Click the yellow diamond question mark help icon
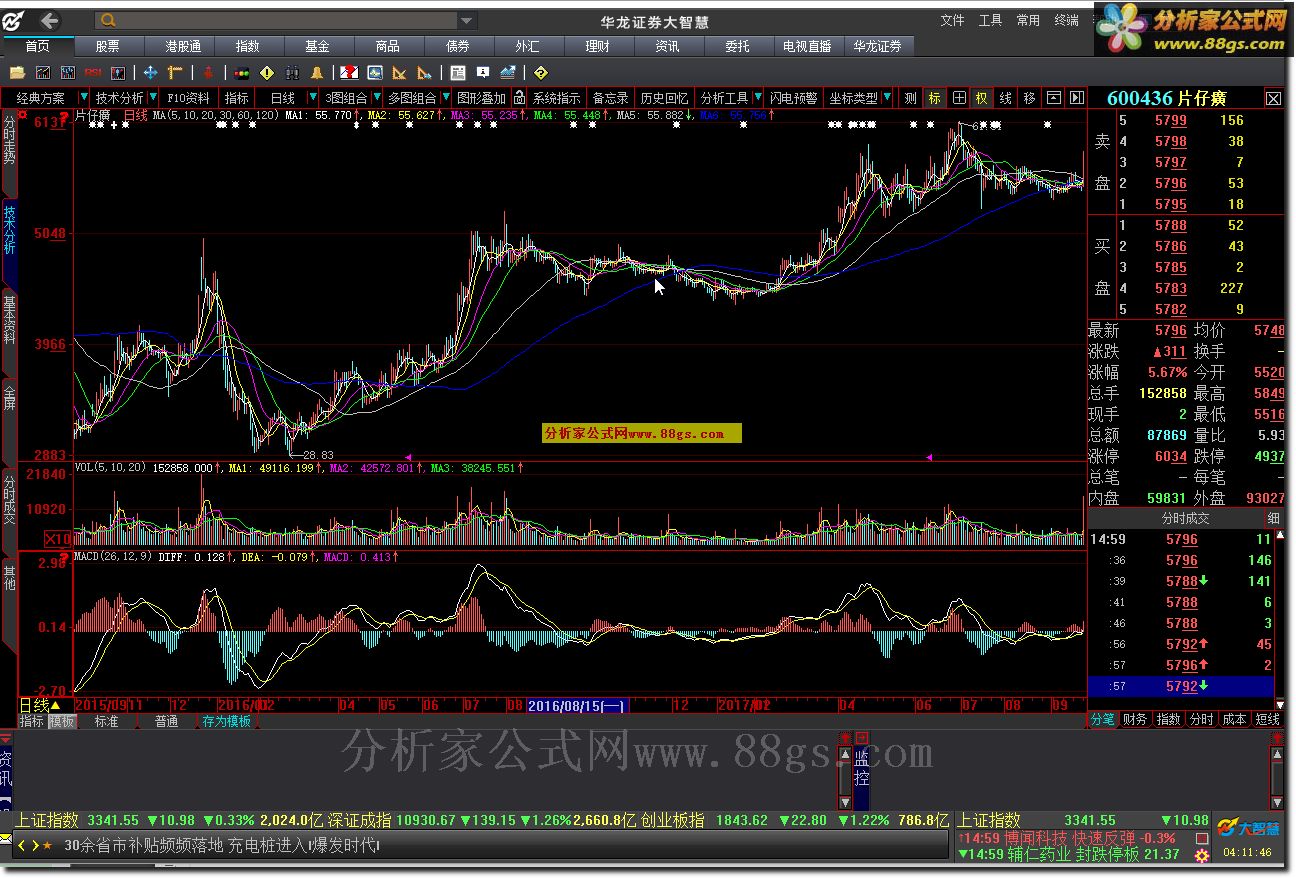This screenshot has height=878, width=1296. pos(541,73)
